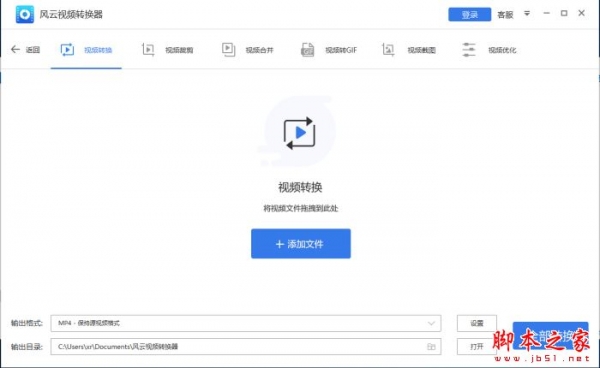Screen dimensions: 600x368
Task: Select the 视频裁剪 crop icon
Action: click(148, 50)
